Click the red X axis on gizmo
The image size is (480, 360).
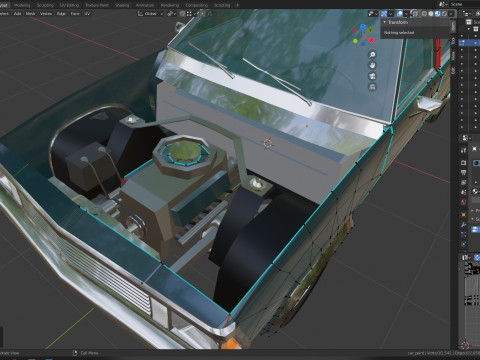point(371,40)
